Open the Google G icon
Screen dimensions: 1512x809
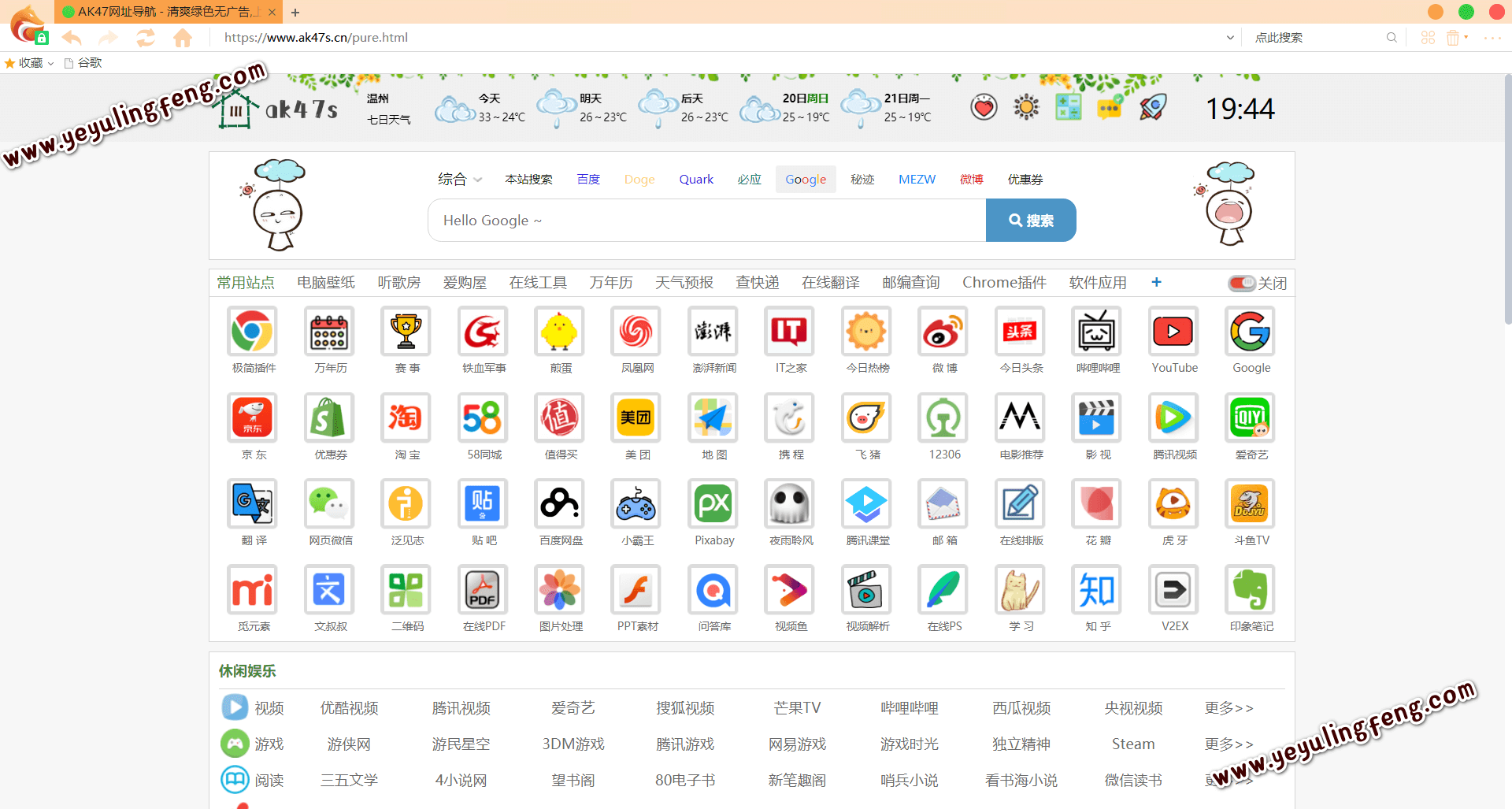1250,332
